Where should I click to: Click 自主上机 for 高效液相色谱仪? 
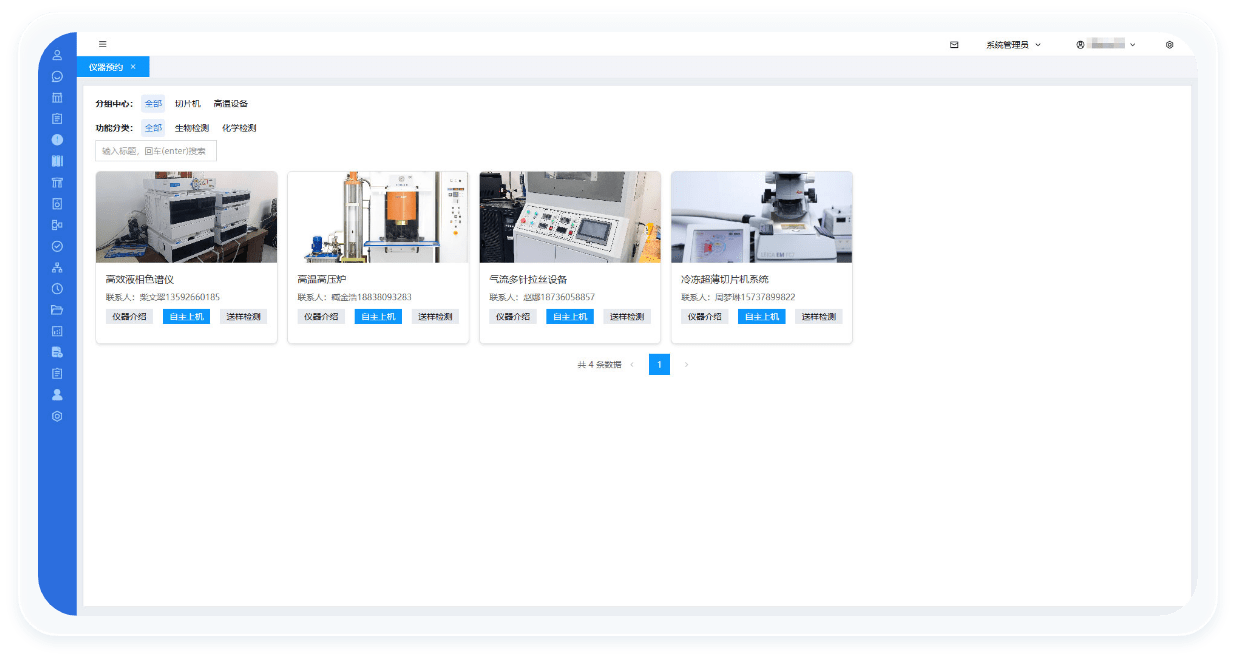186,317
